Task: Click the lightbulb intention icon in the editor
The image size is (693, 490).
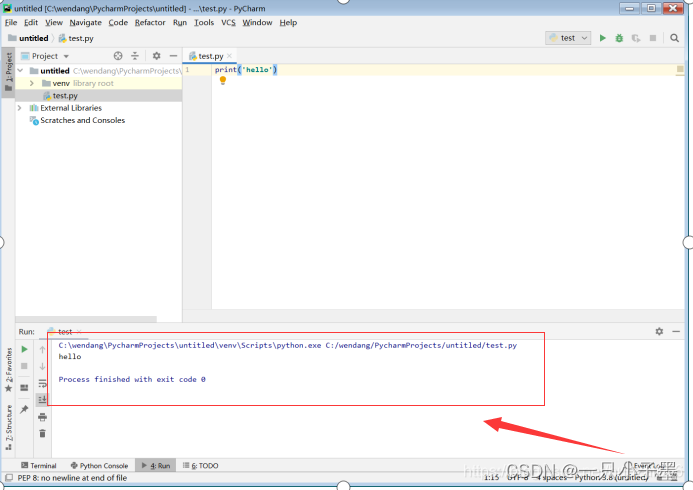Action: tap(223, 80)
